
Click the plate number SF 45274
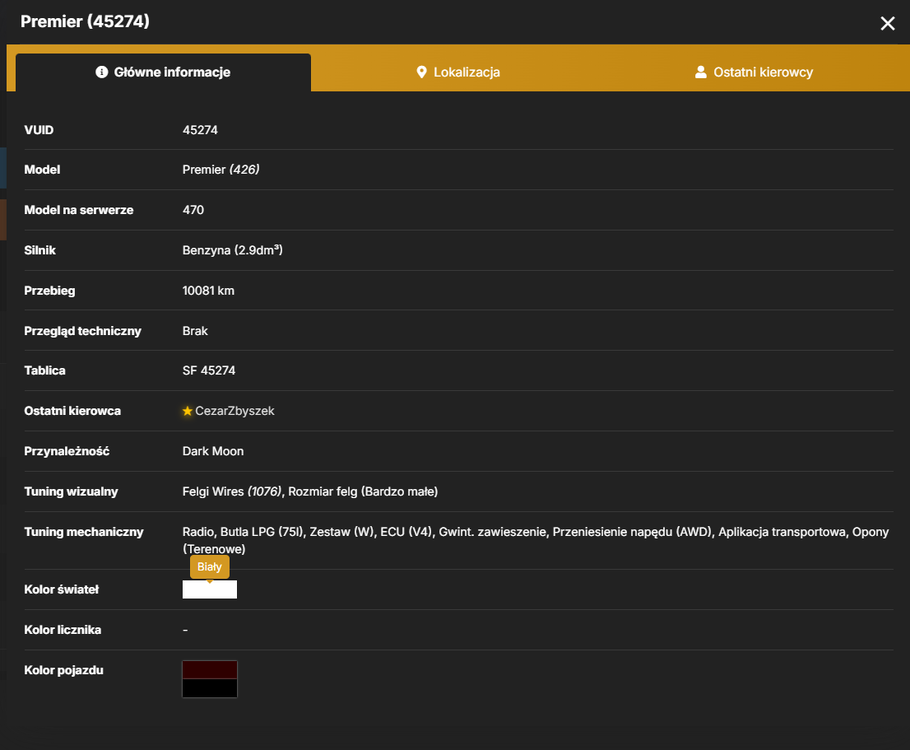(209, 370)
